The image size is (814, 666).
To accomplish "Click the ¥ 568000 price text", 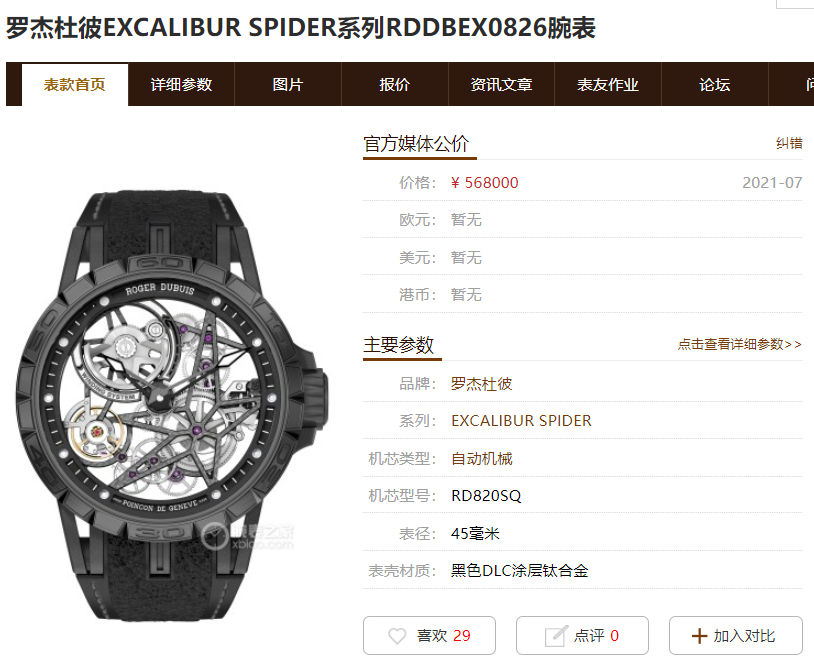I will pos(484,183).
